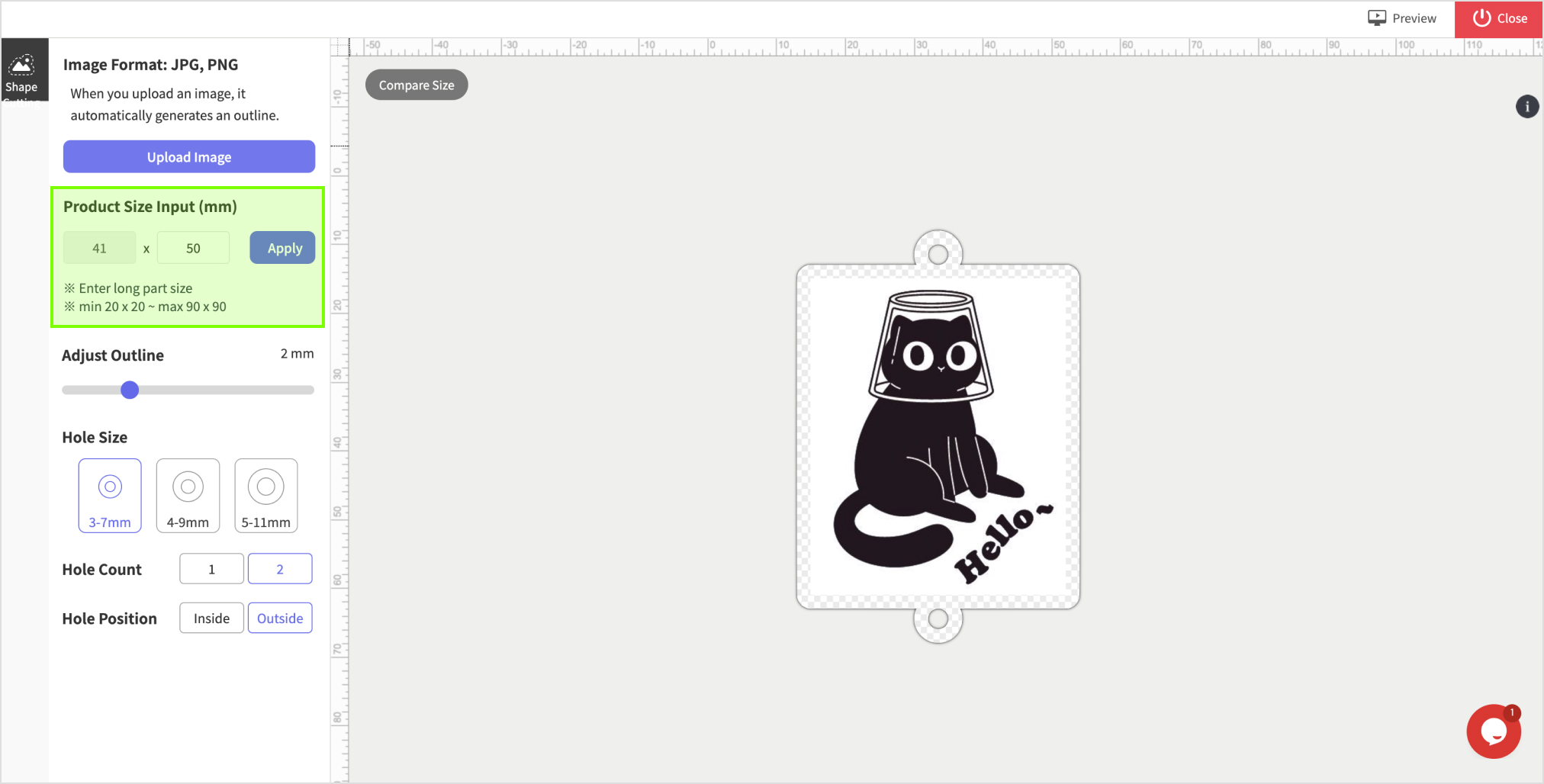Choose the 4-9mm hole size
The height and width of the screenshot is (784, 1544).
point(188,495)
